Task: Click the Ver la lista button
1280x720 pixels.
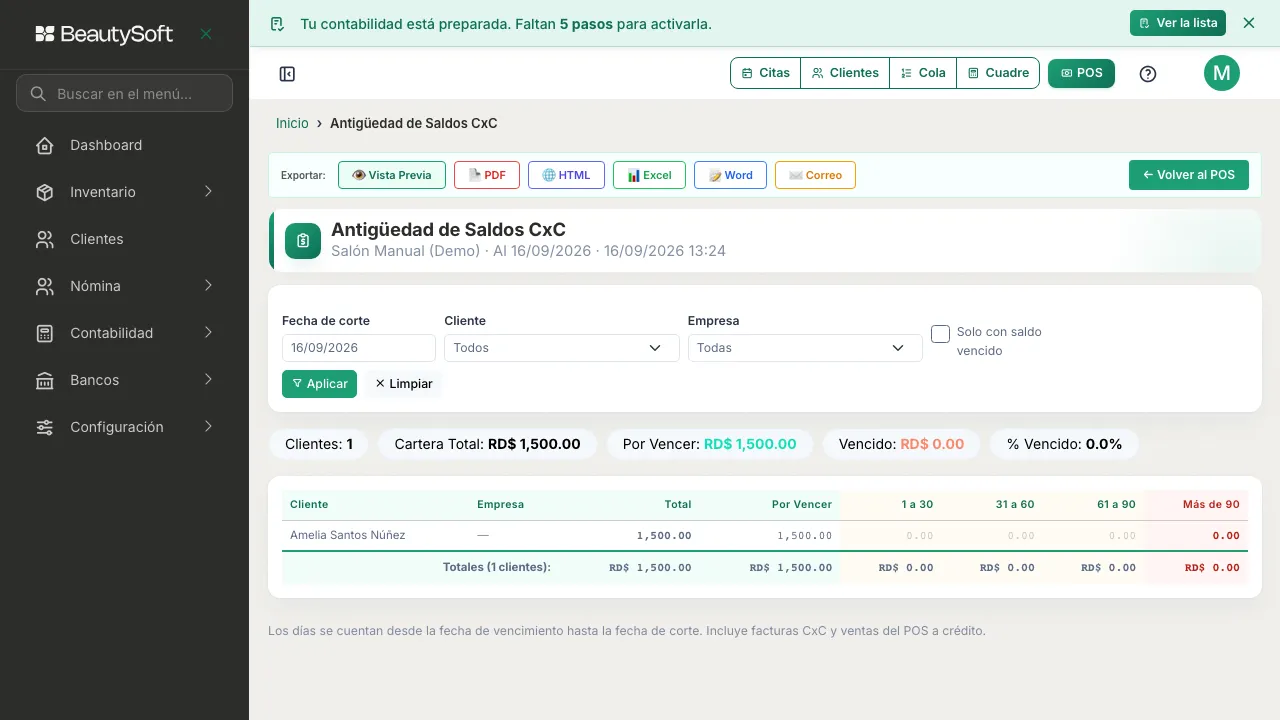Action: [x=1178, y=23]
